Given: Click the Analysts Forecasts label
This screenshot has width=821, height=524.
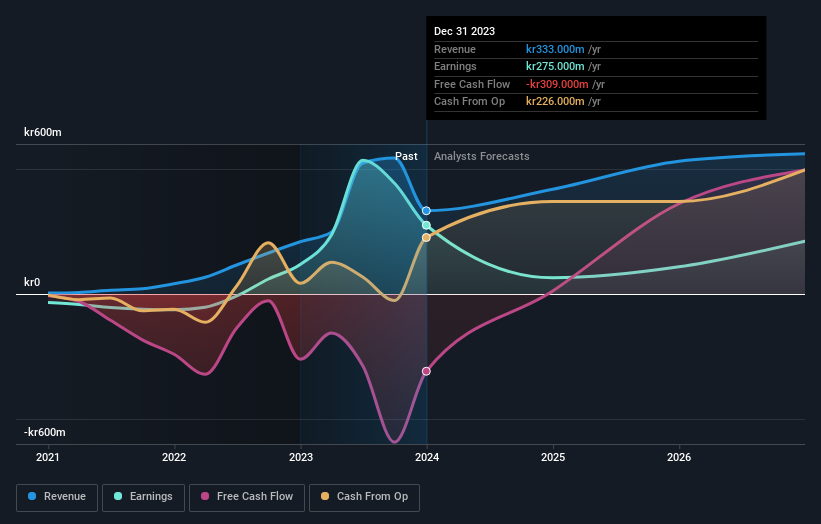Looking at the screenshot, I should pyautogui.click(x=482, y=156).
